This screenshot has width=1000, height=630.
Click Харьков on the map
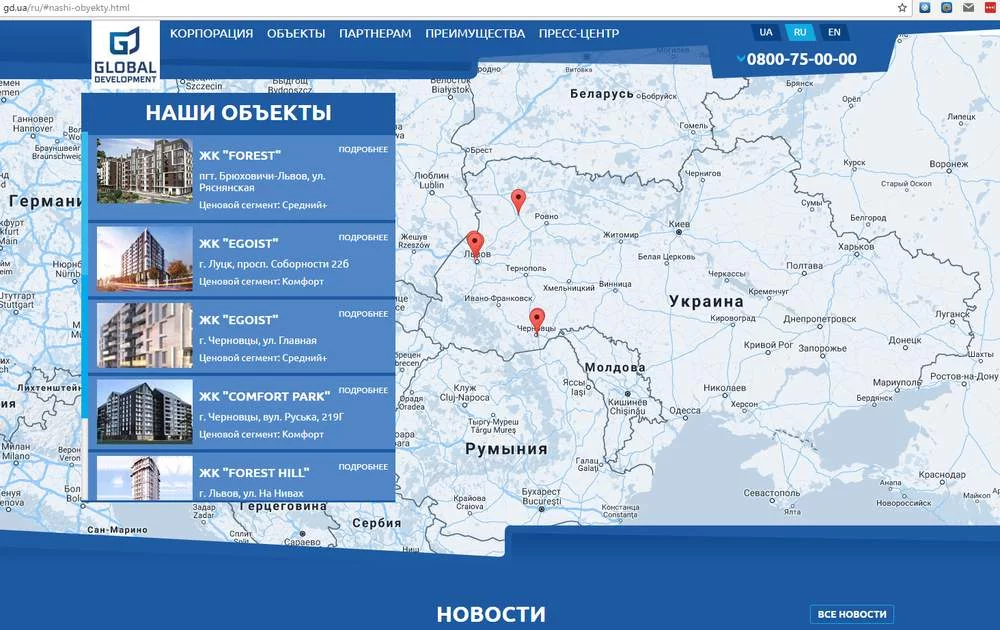click(x=856, y=247)
